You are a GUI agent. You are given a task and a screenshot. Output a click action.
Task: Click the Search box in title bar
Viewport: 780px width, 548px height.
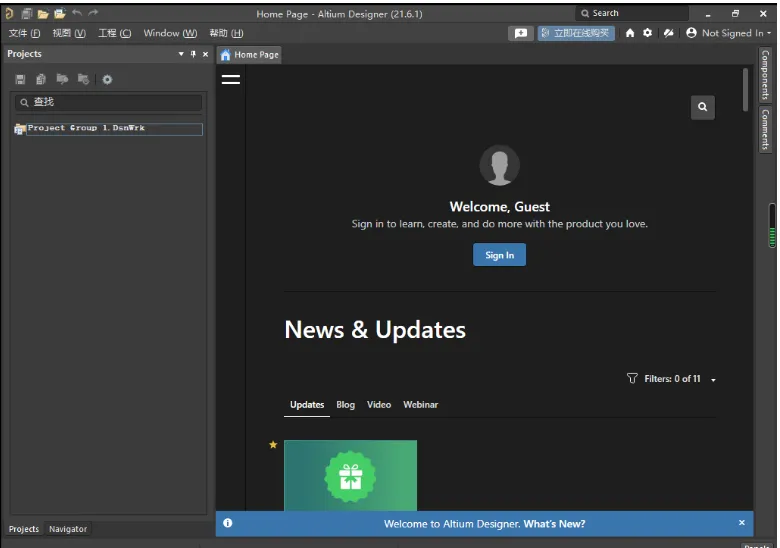click(632, 13)
